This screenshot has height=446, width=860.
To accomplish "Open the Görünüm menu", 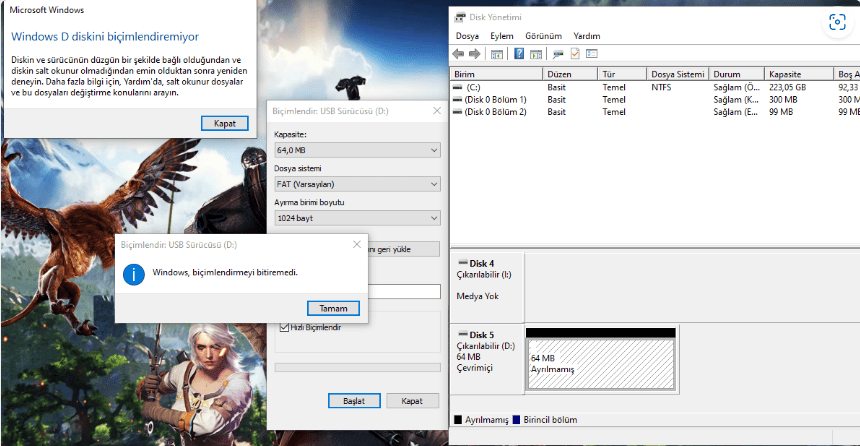I will (544, 36).
